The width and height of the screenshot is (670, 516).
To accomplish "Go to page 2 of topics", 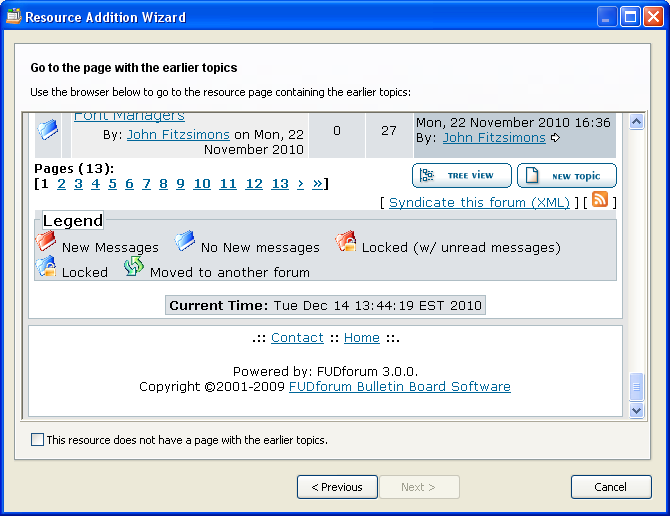I will pos(61,184).
